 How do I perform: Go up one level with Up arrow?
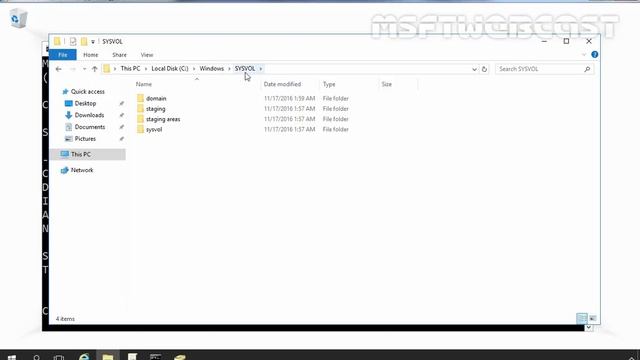tap(95, 69)
